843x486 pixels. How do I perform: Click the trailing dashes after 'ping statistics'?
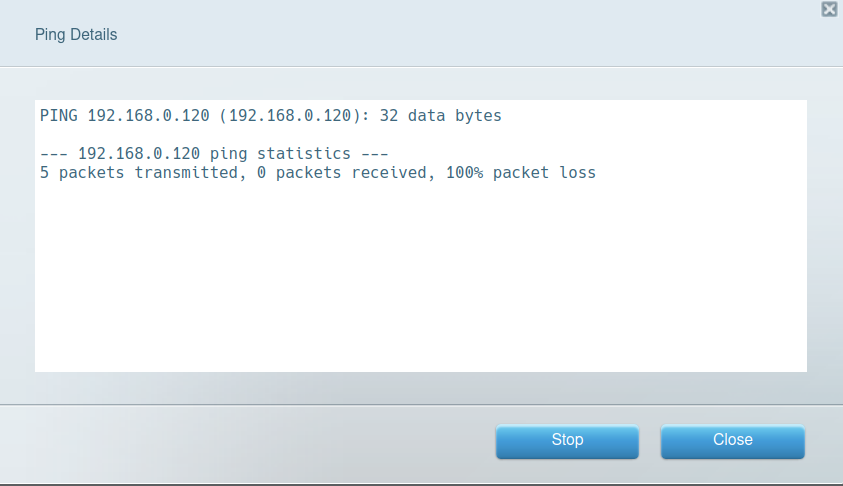pos(374,154)
